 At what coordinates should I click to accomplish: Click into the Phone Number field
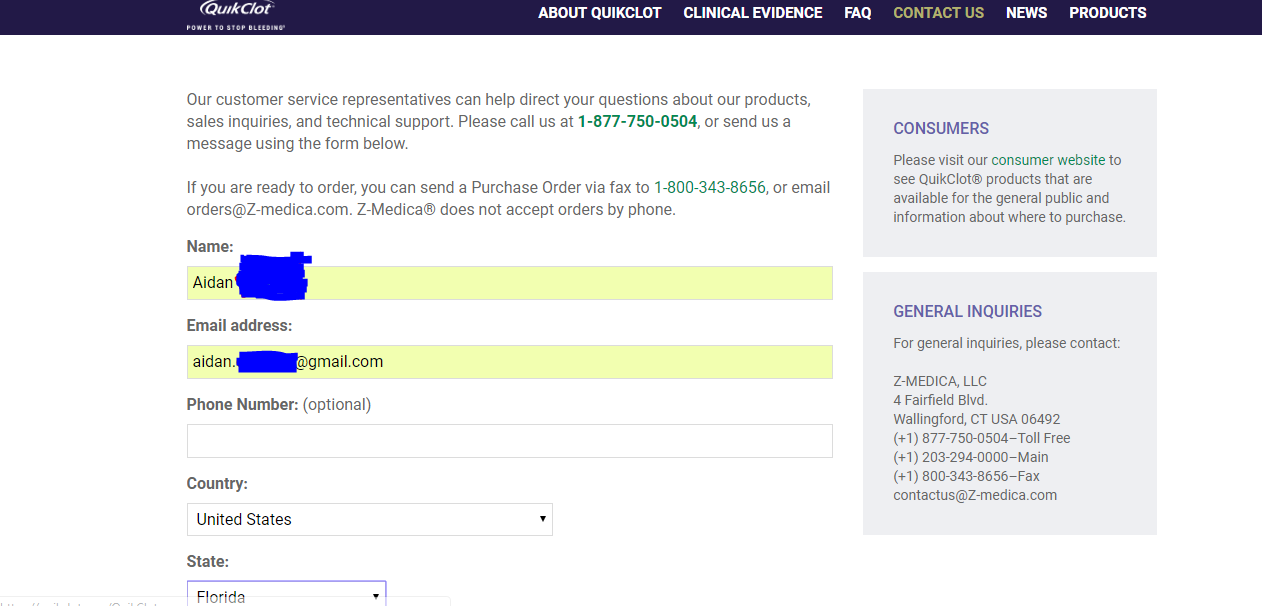509,441
